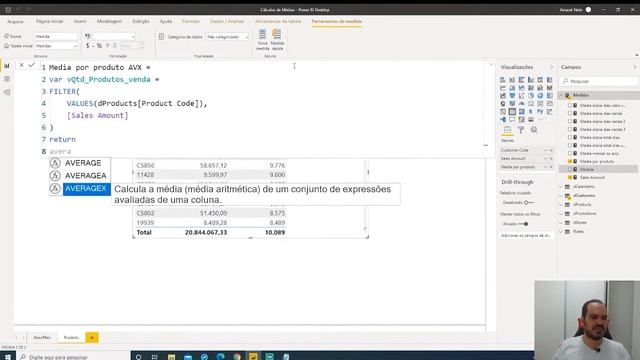Select the Treemap visual
The height and width of the screenshot is (360, 640).
click(549, 96)
